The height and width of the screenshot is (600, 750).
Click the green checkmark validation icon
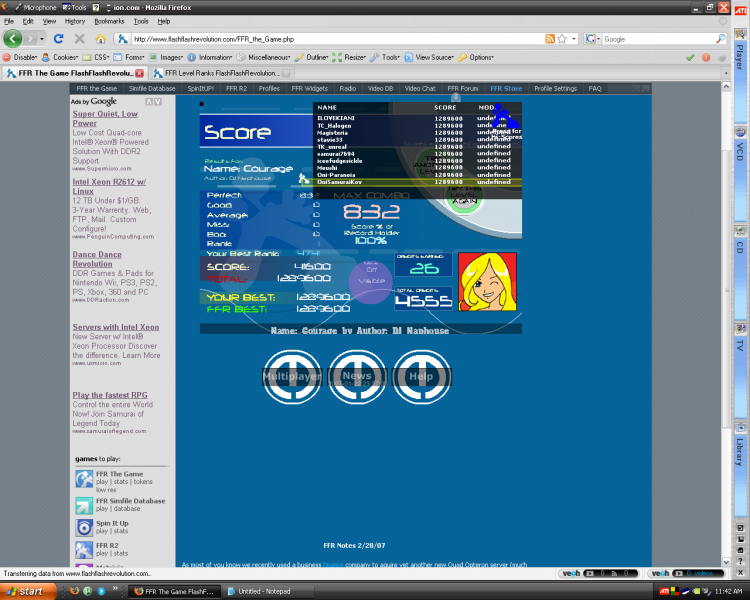(690, 57)
